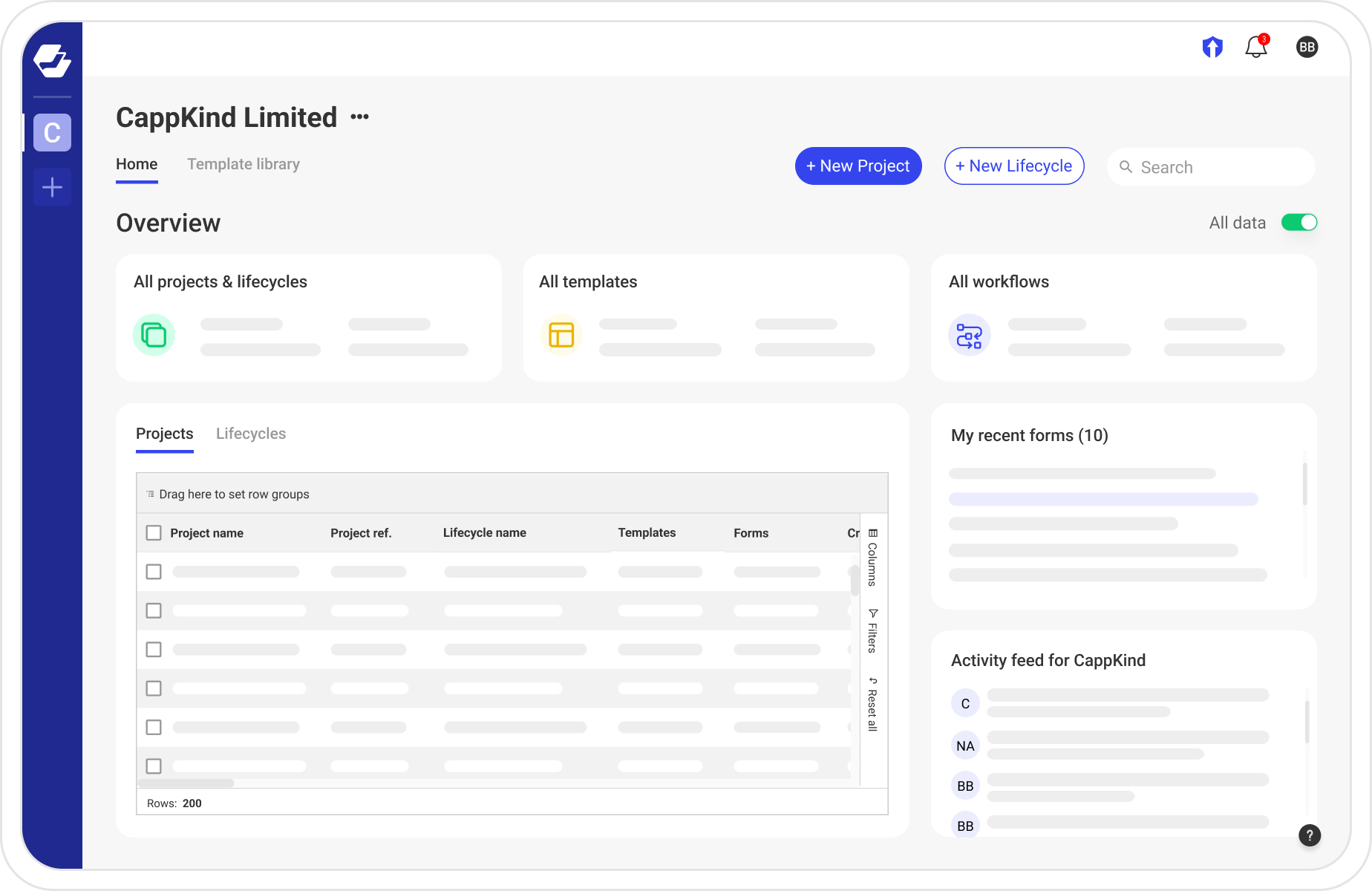
Task: Open the options menu next to CappKind Limited
Action: pos(360,117)
